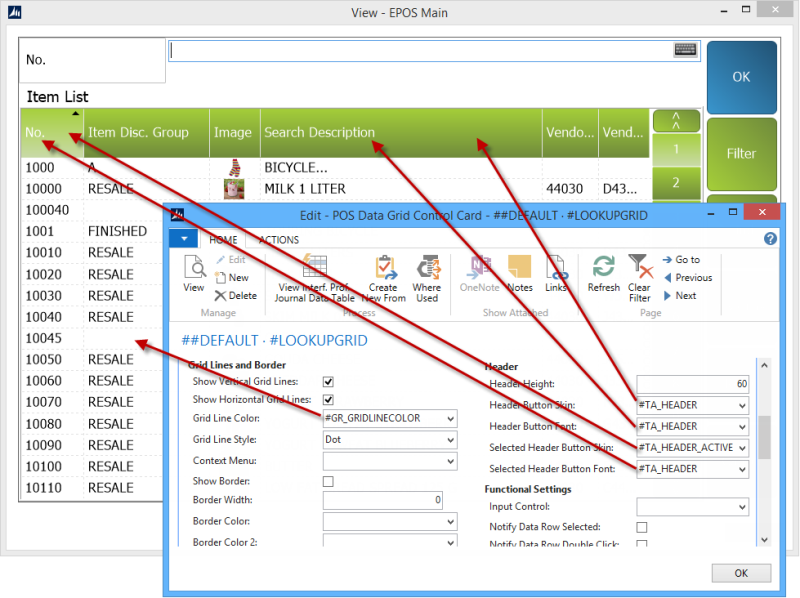This screenshot has height=598, width=800.
Task: Open Notes from the ribbon
Action: (520, 274)
